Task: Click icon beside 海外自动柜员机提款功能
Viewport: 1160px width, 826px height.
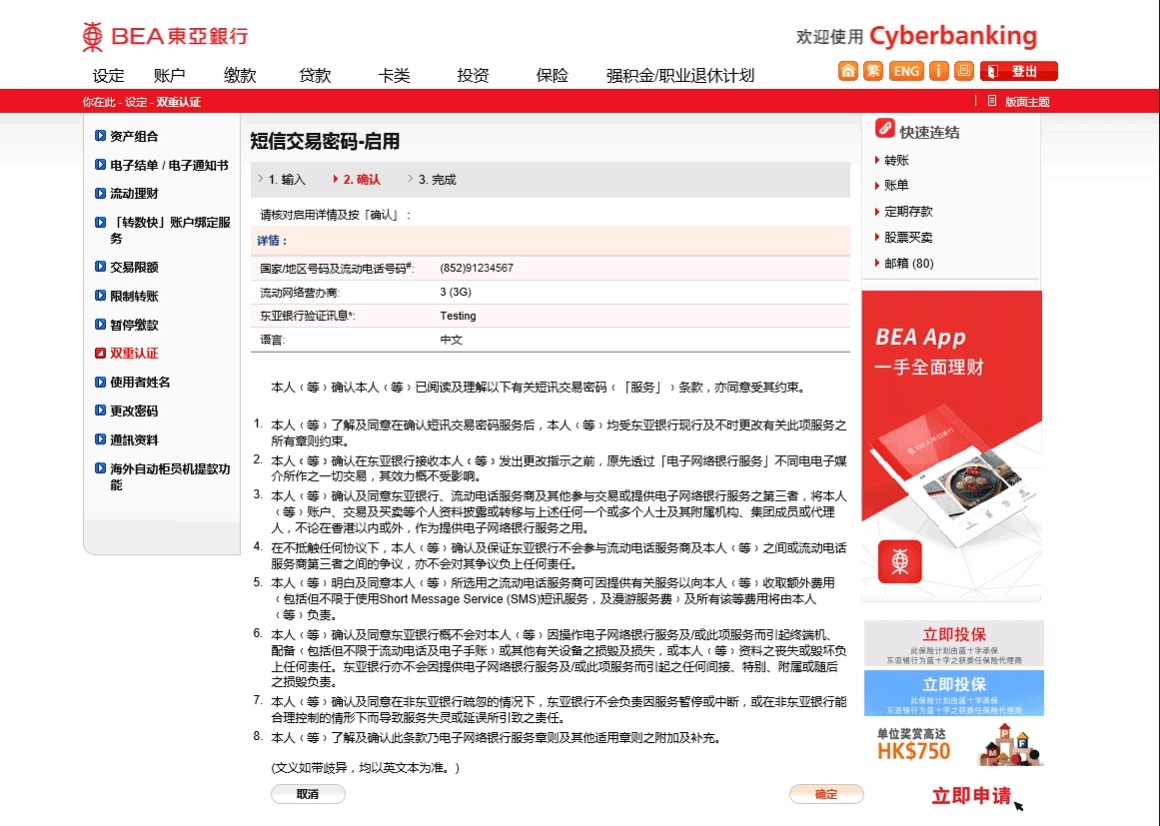Action: click(101, 468)
